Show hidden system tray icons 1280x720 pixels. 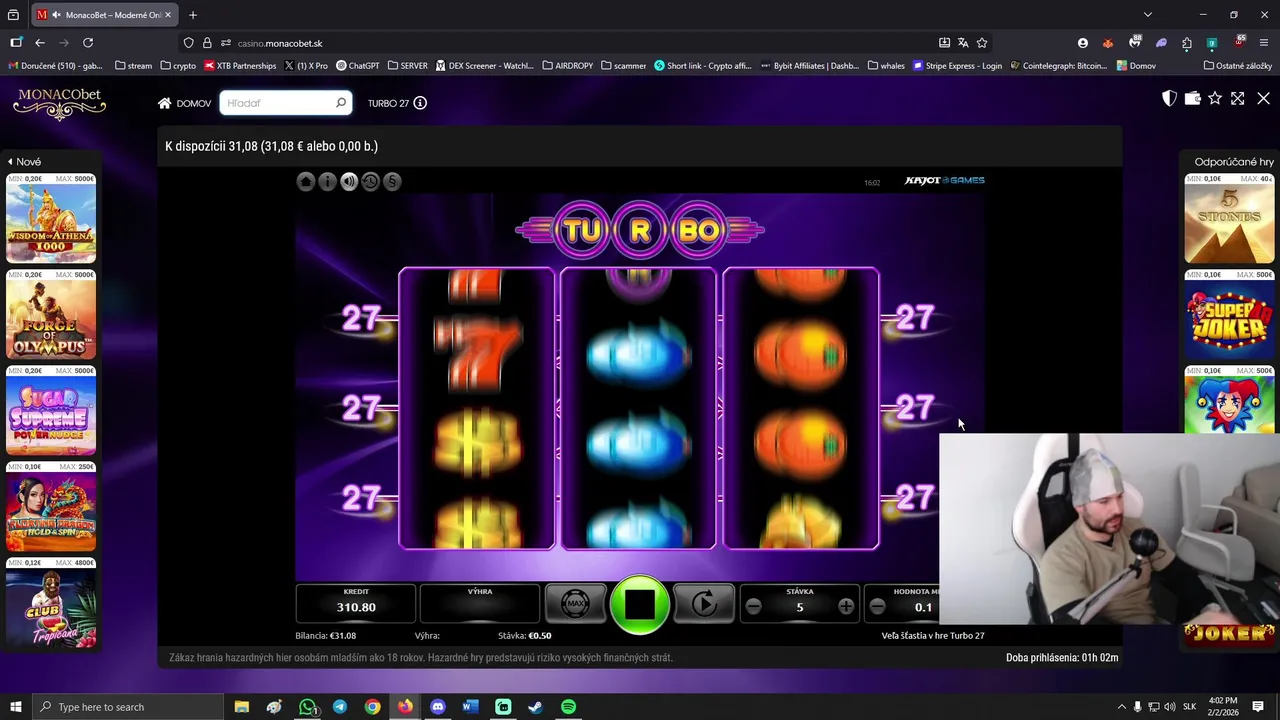tap(1121, 707)
